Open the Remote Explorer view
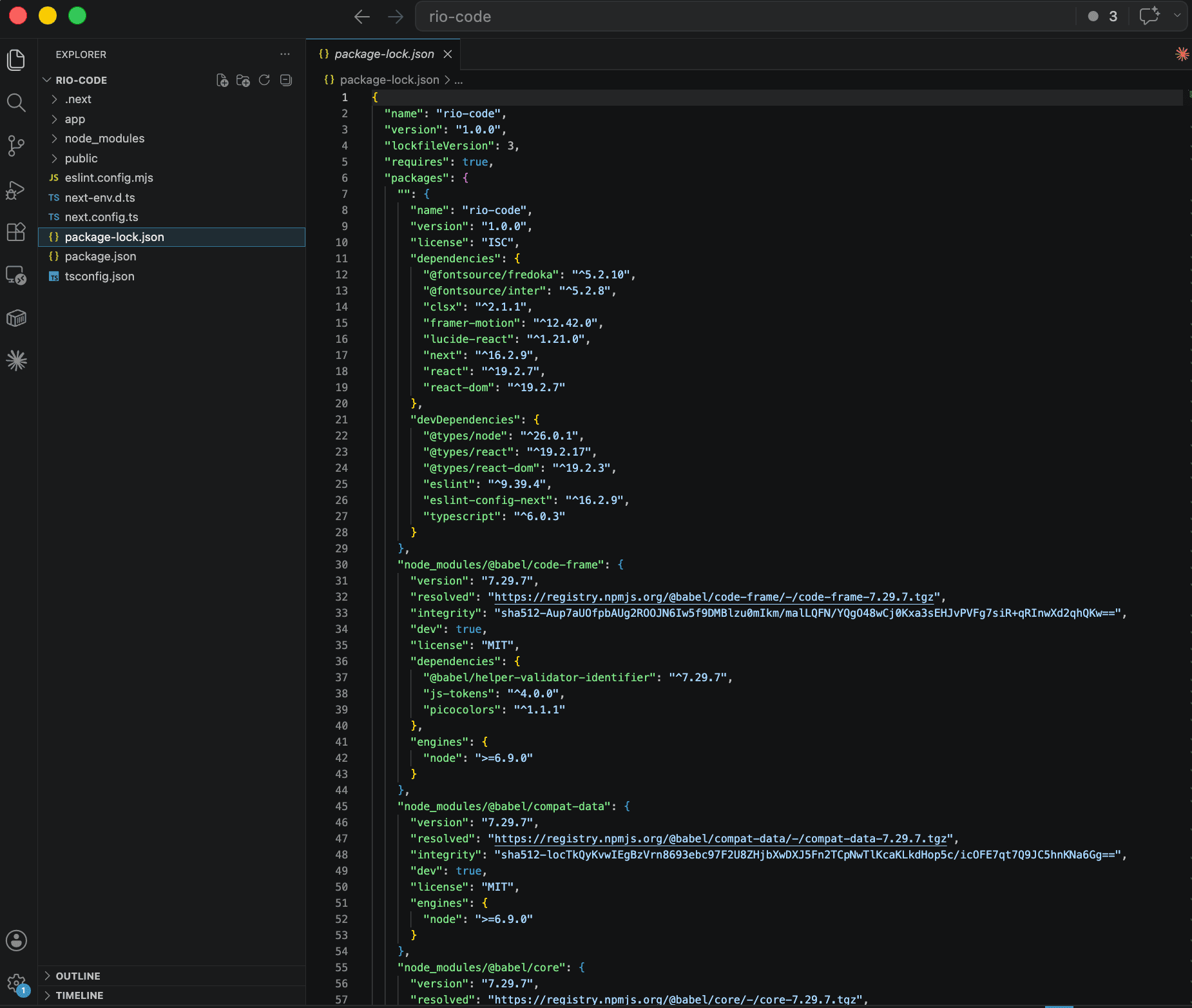The width and height of the screenshot is (1192, 1008). click(x=16, y=275)
